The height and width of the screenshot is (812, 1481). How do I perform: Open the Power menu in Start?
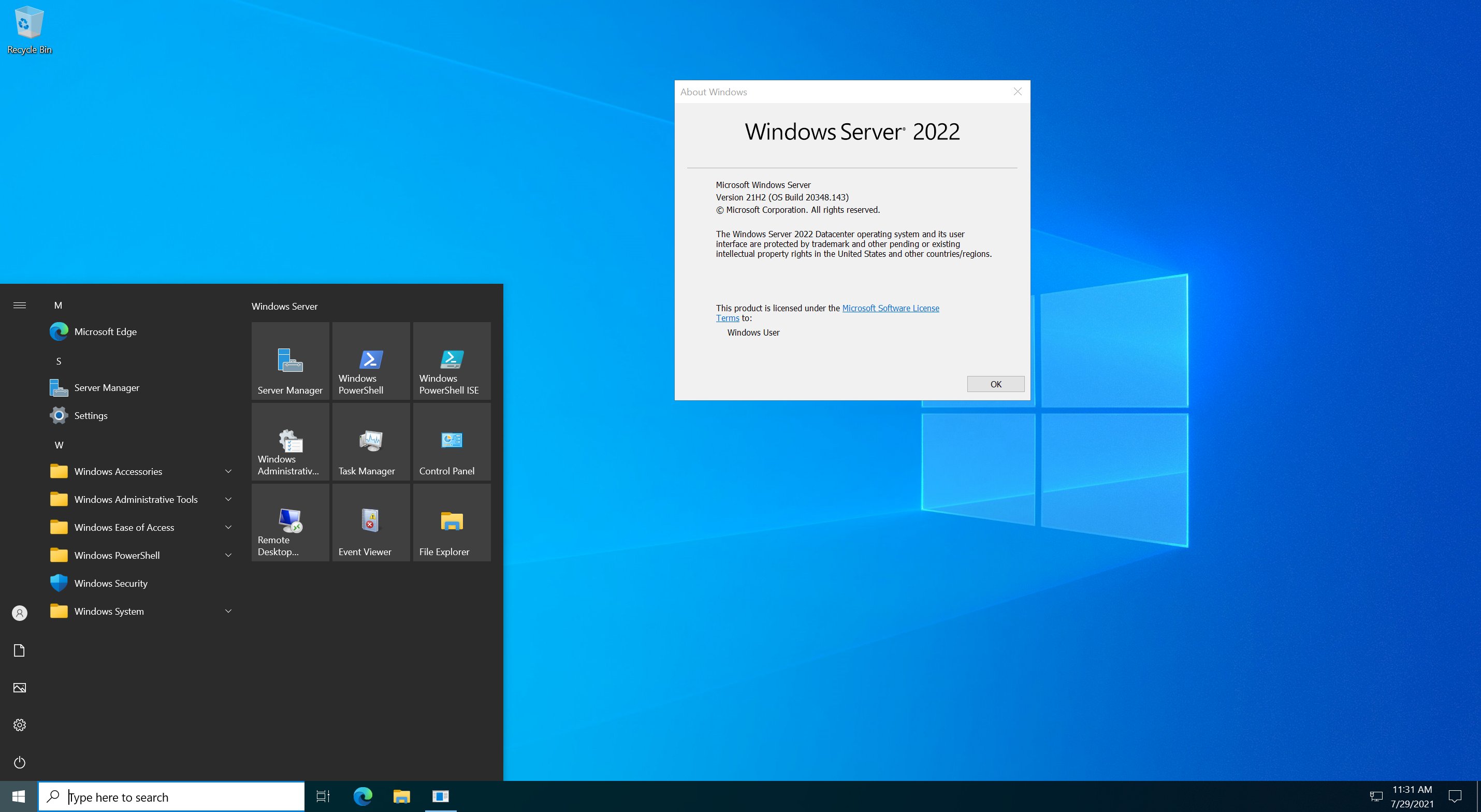click(x=20, y=762)
